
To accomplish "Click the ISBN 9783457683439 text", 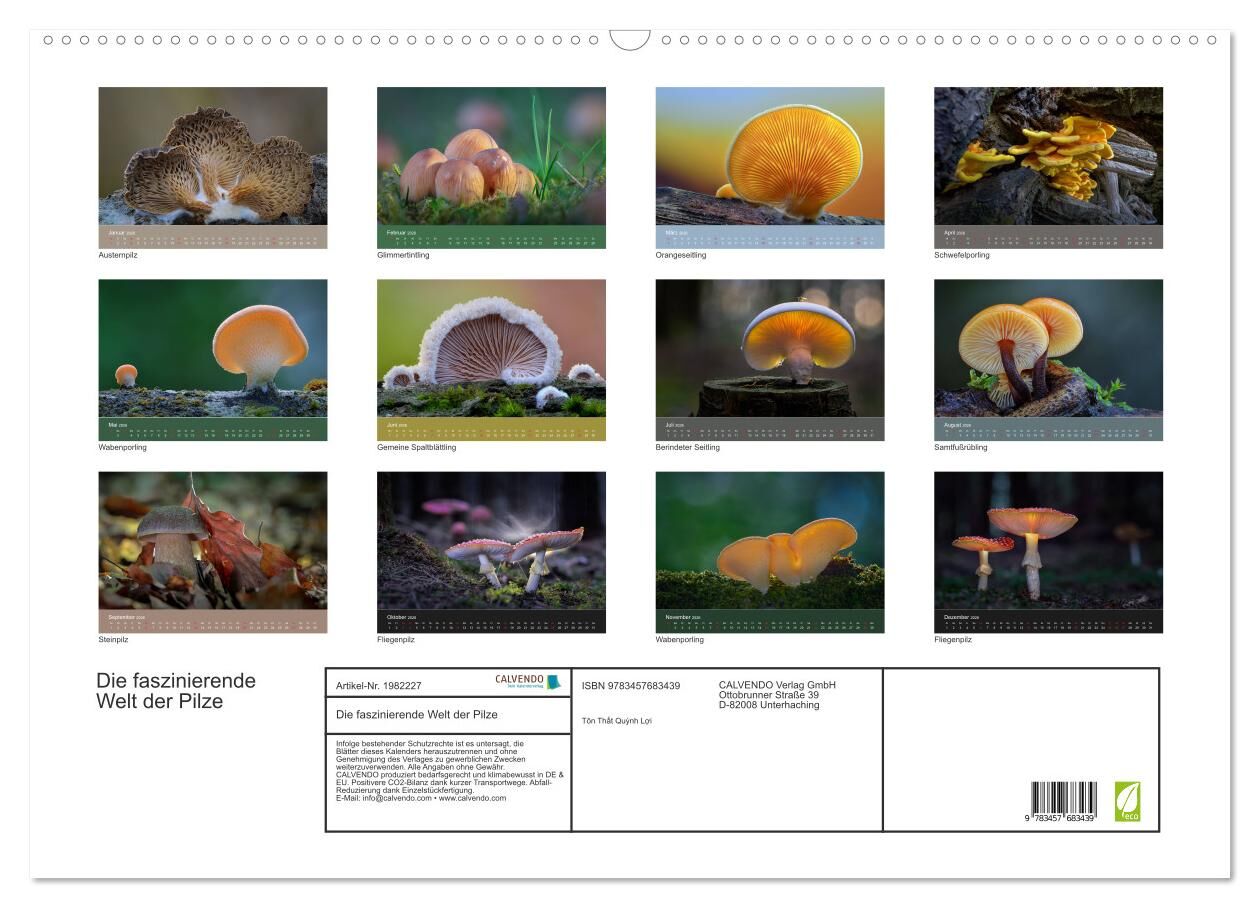I will 631,686.
